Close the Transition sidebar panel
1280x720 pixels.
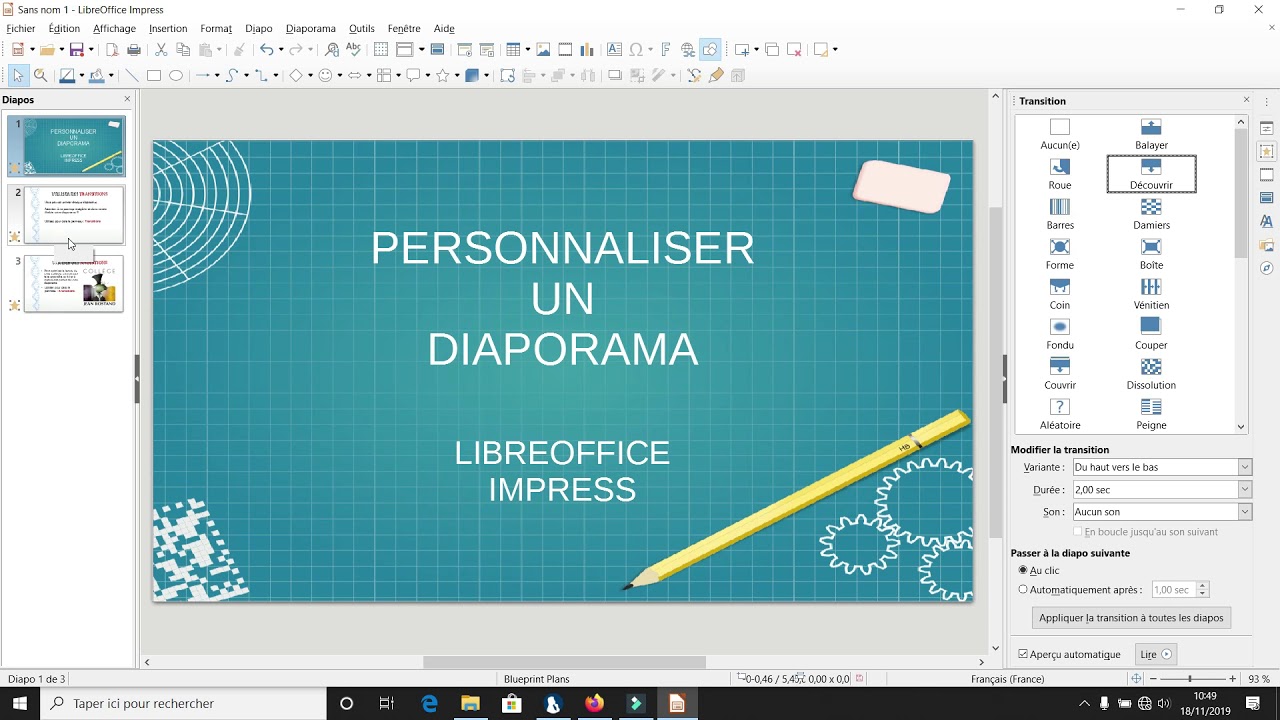[x=1246, y=100]
